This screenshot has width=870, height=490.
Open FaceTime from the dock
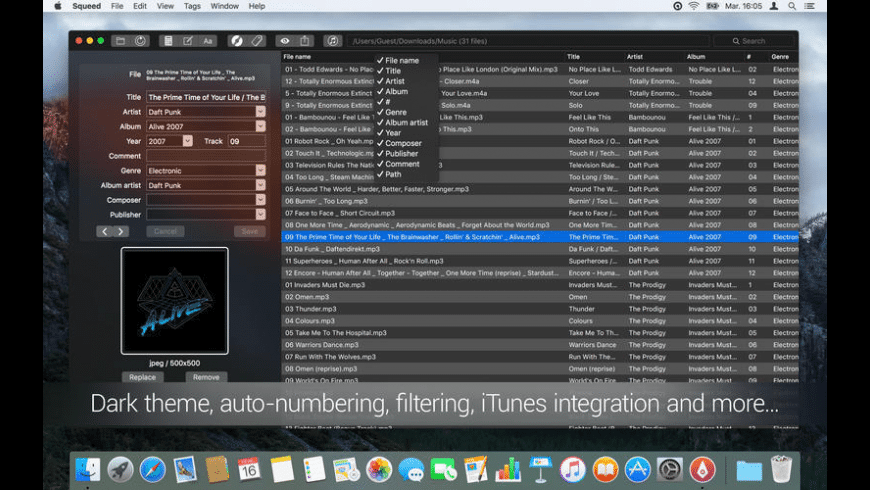443,469
